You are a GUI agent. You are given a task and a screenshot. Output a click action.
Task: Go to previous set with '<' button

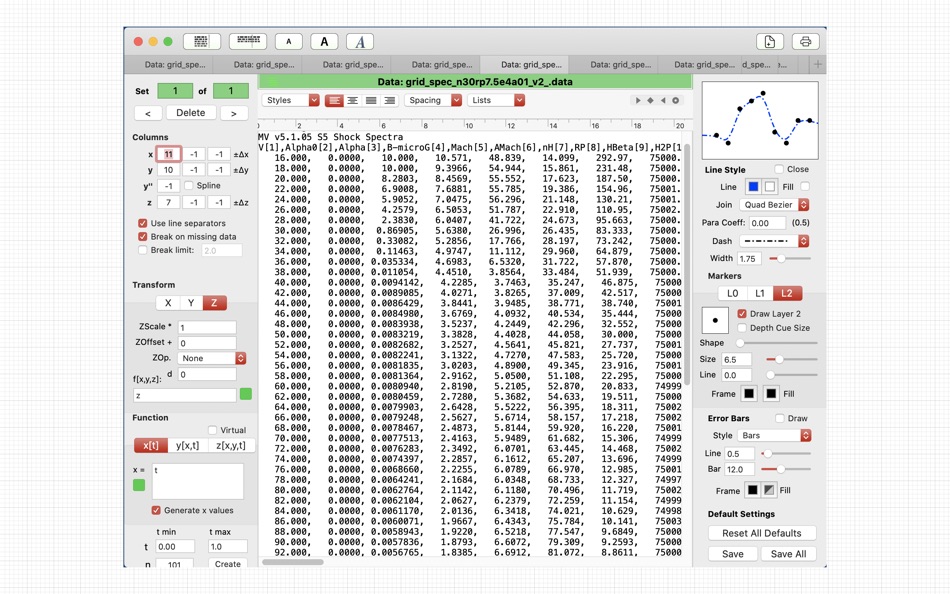148,113
